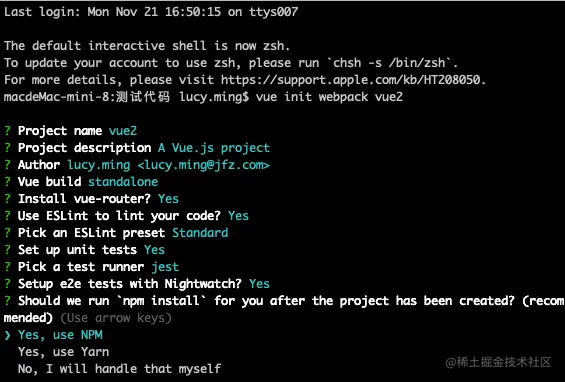Viewport: 565px width, 382px height.
Task: Select the "Yes, use NPM" option
Action: pos(60,335)
